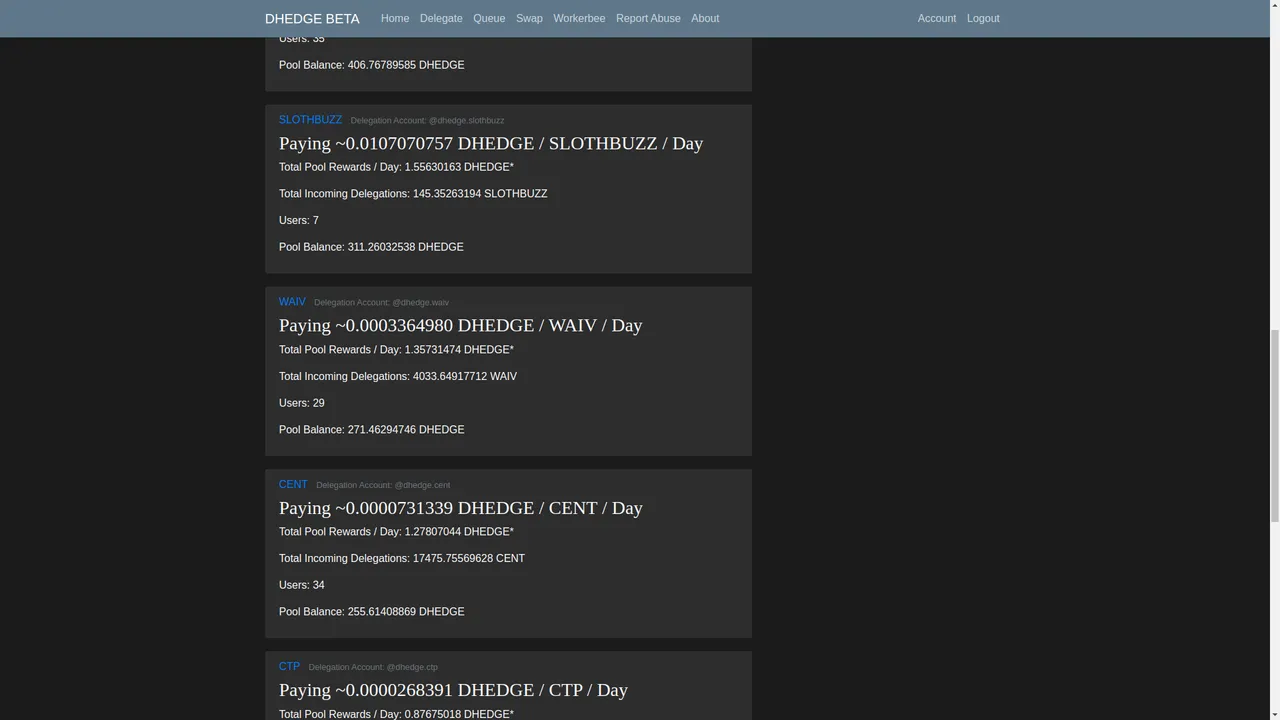Viewport: 1280px width, 720px height.
Task: Click the WAIV paying rate heading
Action: point(460,325)
